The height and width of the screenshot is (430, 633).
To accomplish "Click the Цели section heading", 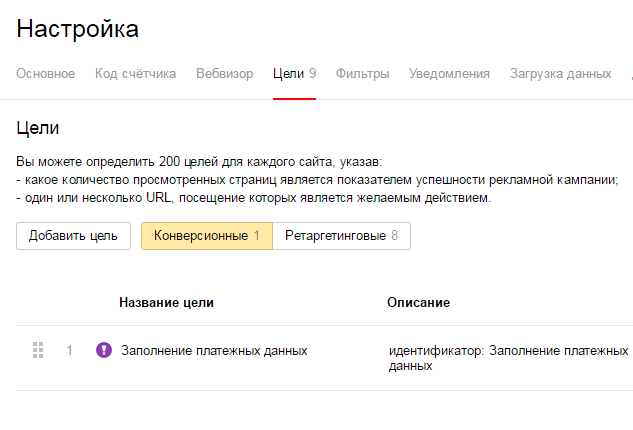I will [38, 128].
